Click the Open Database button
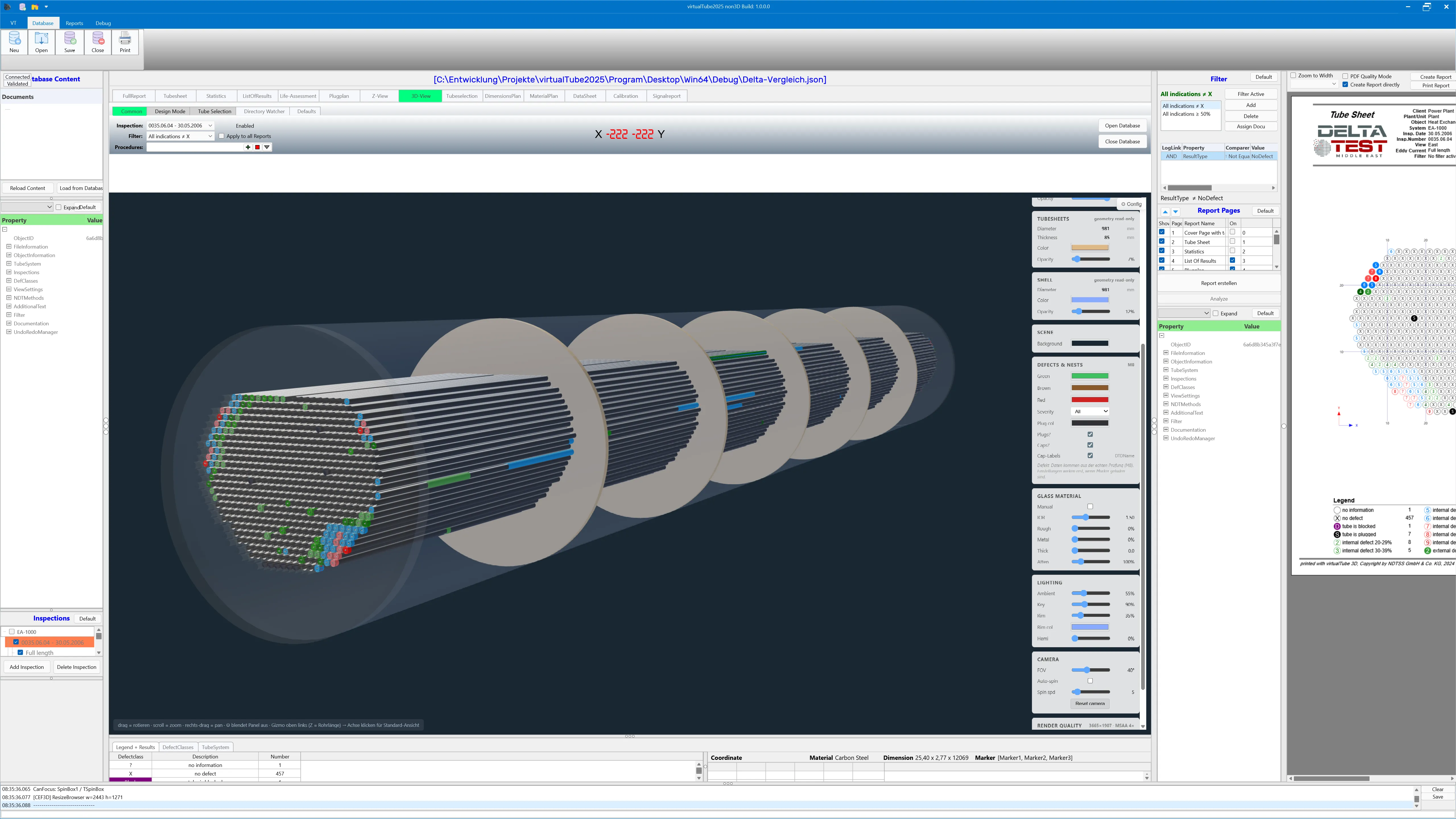1456x819 pixels. pyautogui.click(x=1123, y=125)
